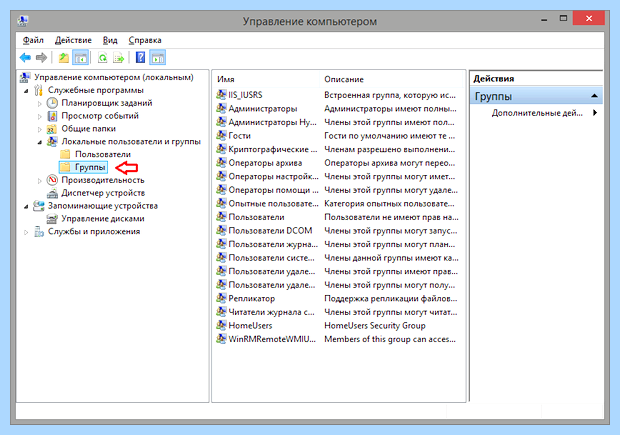Collapse Локальные пользователи и группы node
The width and height of the screenshot is (620, 435).
[40, 142]
